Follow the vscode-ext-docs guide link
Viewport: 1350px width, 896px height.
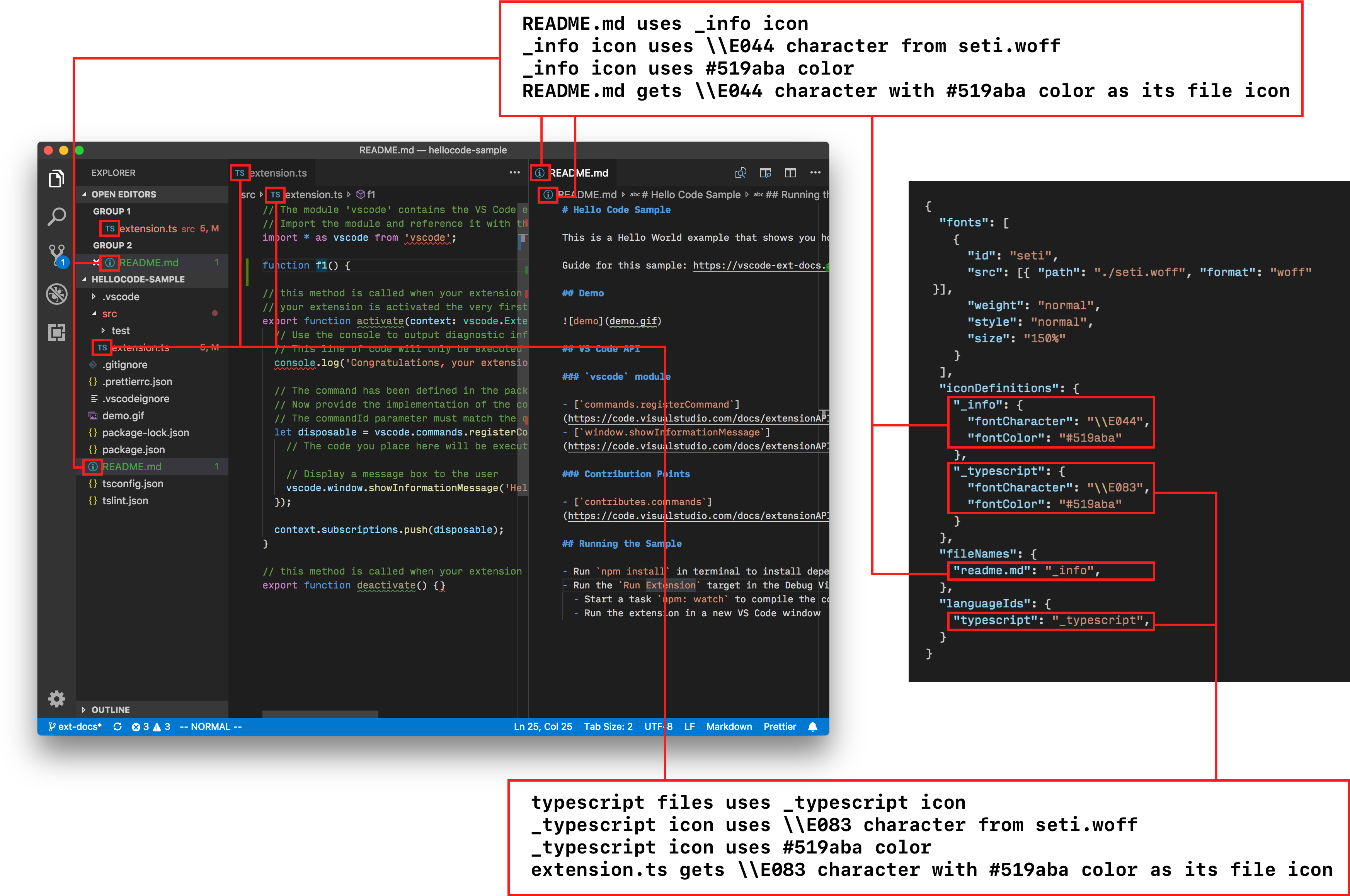pyautogui.click(x=761, y=265)
